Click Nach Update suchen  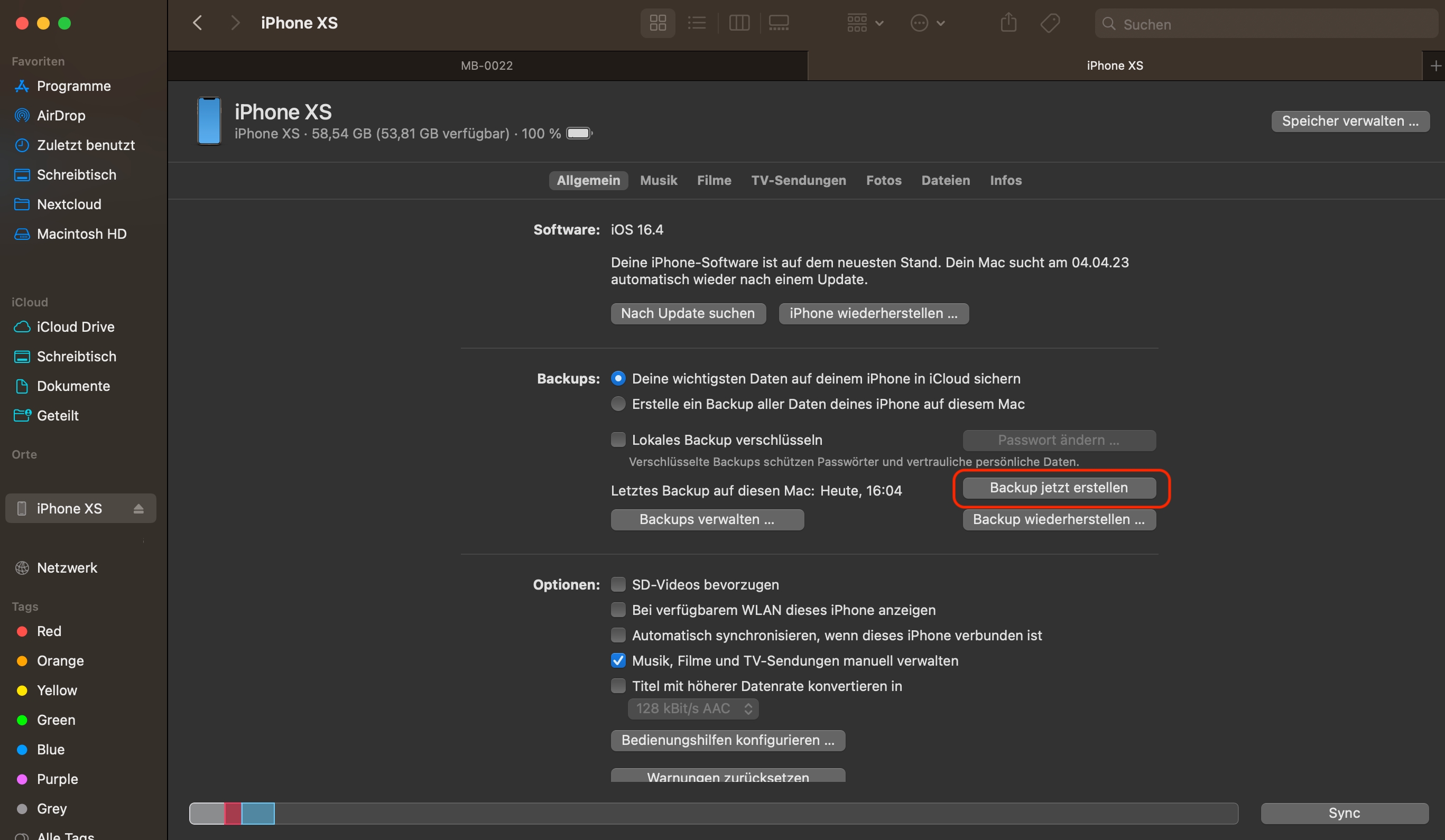[x=688, y=313]
